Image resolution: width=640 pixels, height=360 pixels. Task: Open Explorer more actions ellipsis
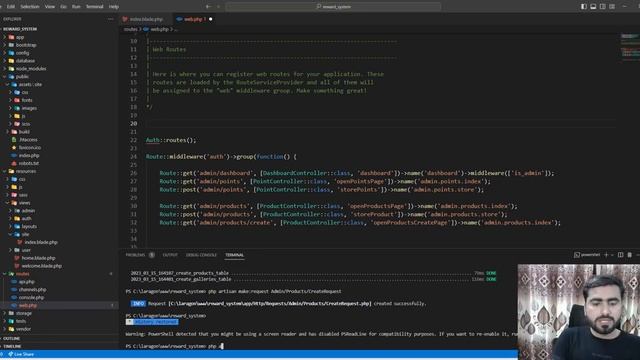click(x=111, y=19)
